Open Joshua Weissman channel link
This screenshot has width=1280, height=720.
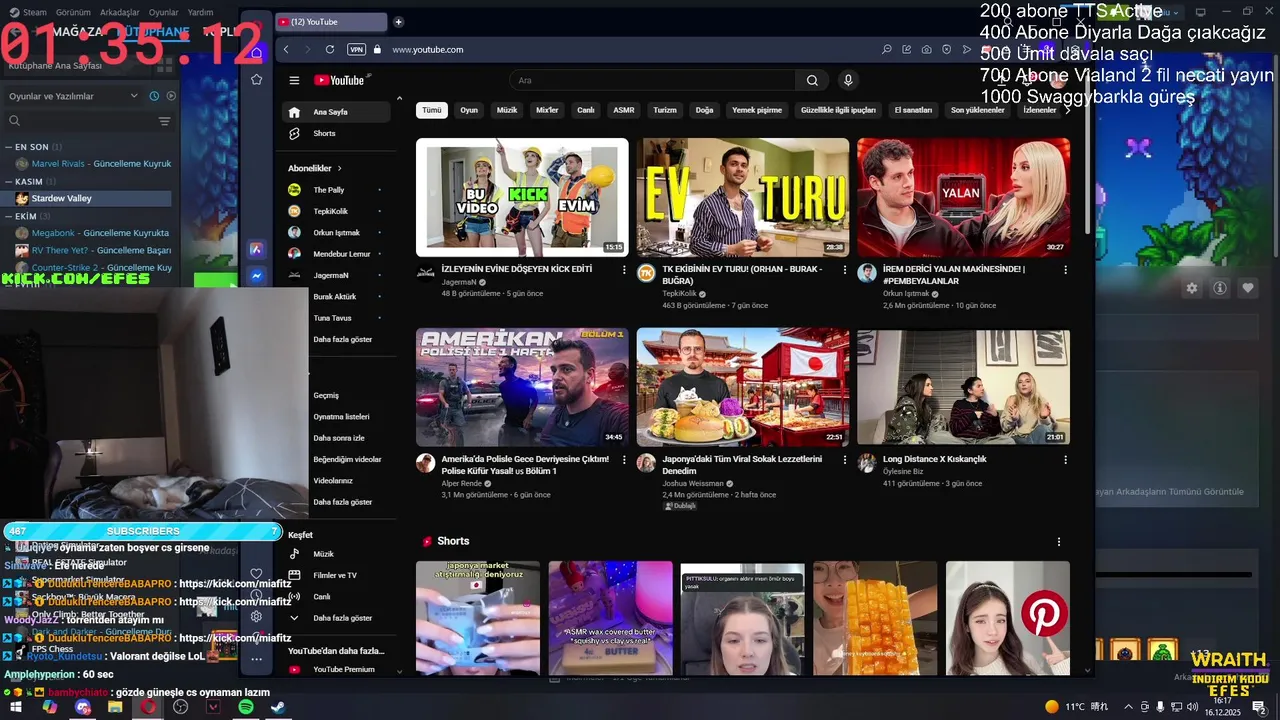click(694, 483)
